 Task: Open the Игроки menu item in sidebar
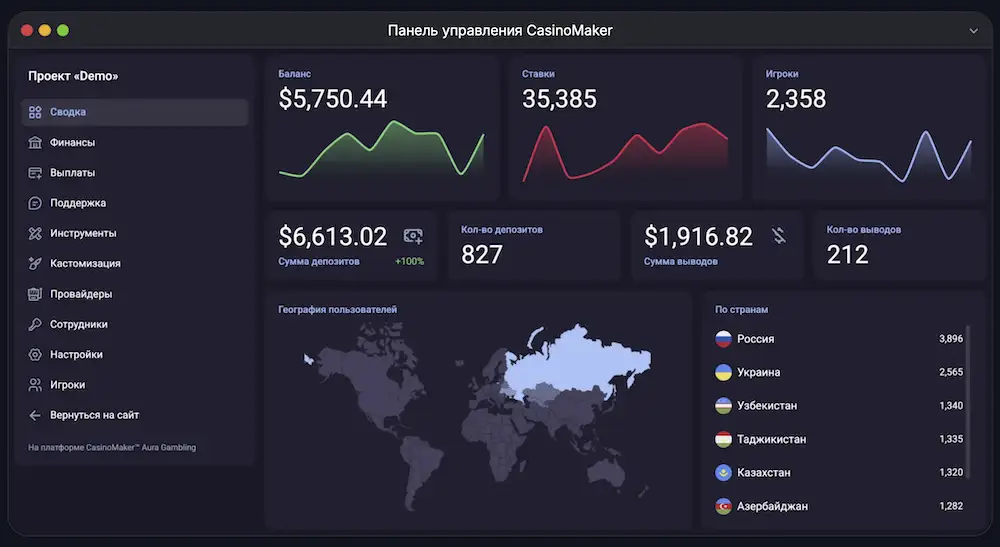67,385
